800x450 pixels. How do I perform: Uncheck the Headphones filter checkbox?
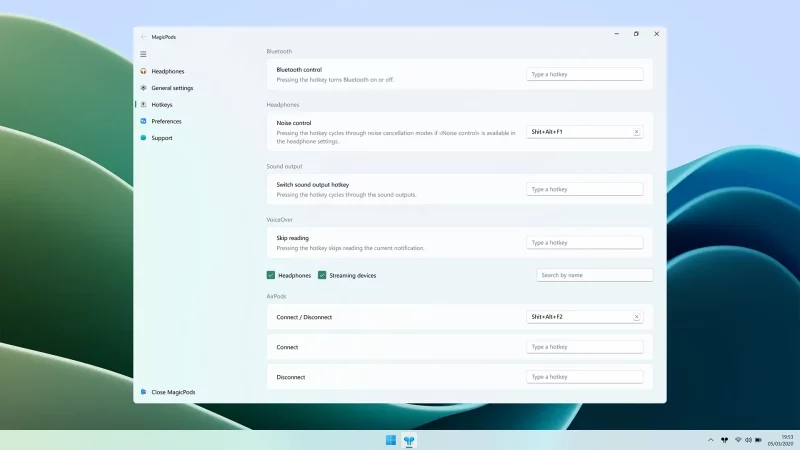click(271, 275)
